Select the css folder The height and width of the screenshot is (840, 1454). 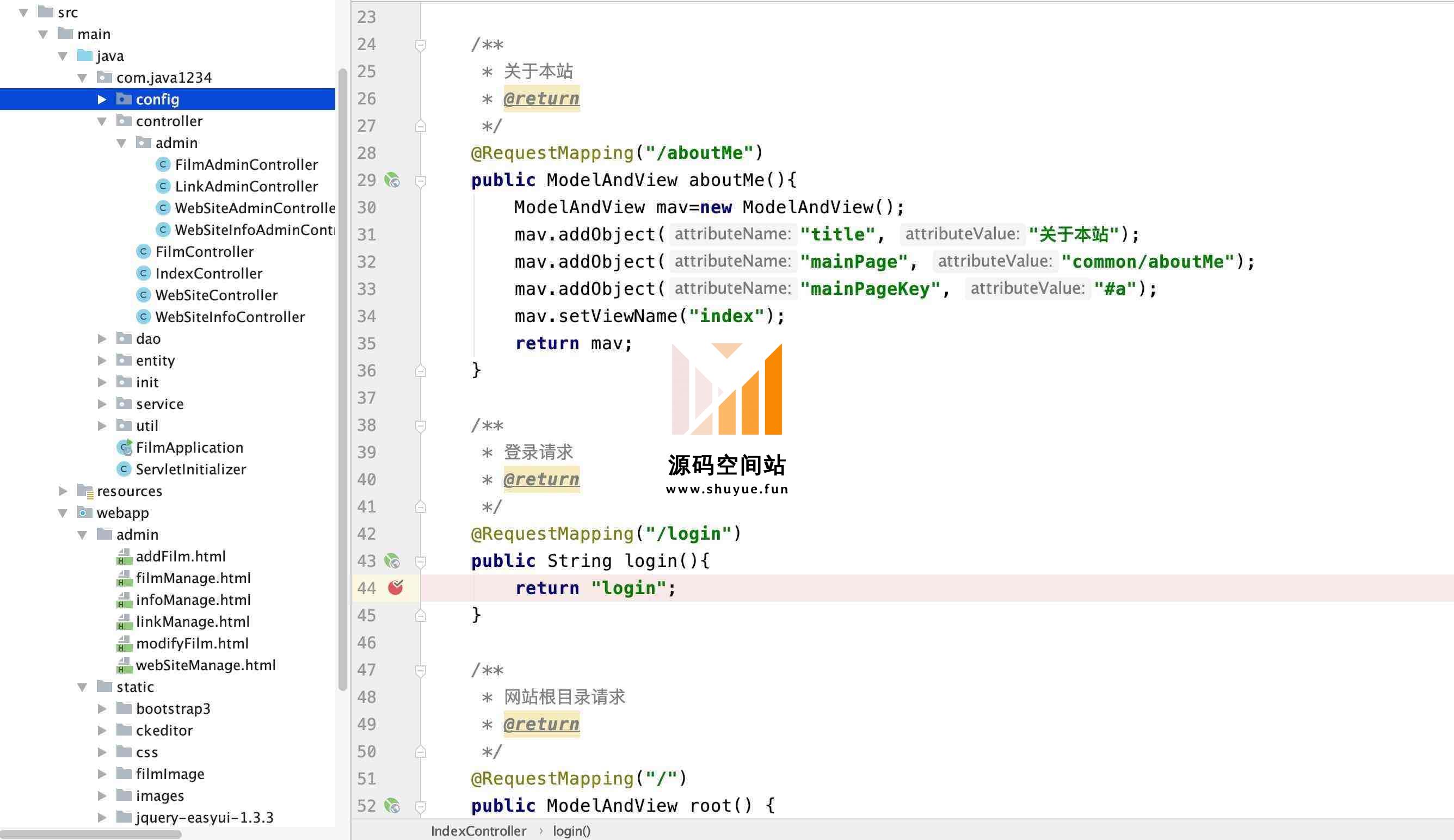coord(136,752)
